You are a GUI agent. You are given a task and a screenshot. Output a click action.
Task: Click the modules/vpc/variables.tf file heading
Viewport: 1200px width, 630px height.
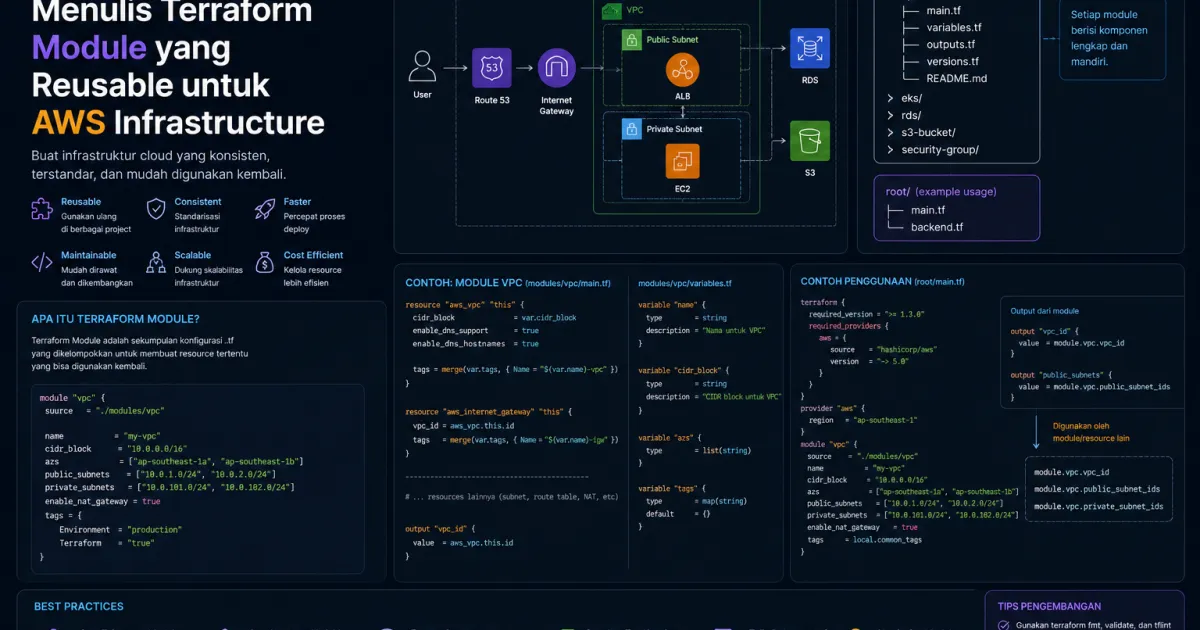point(685,284)
